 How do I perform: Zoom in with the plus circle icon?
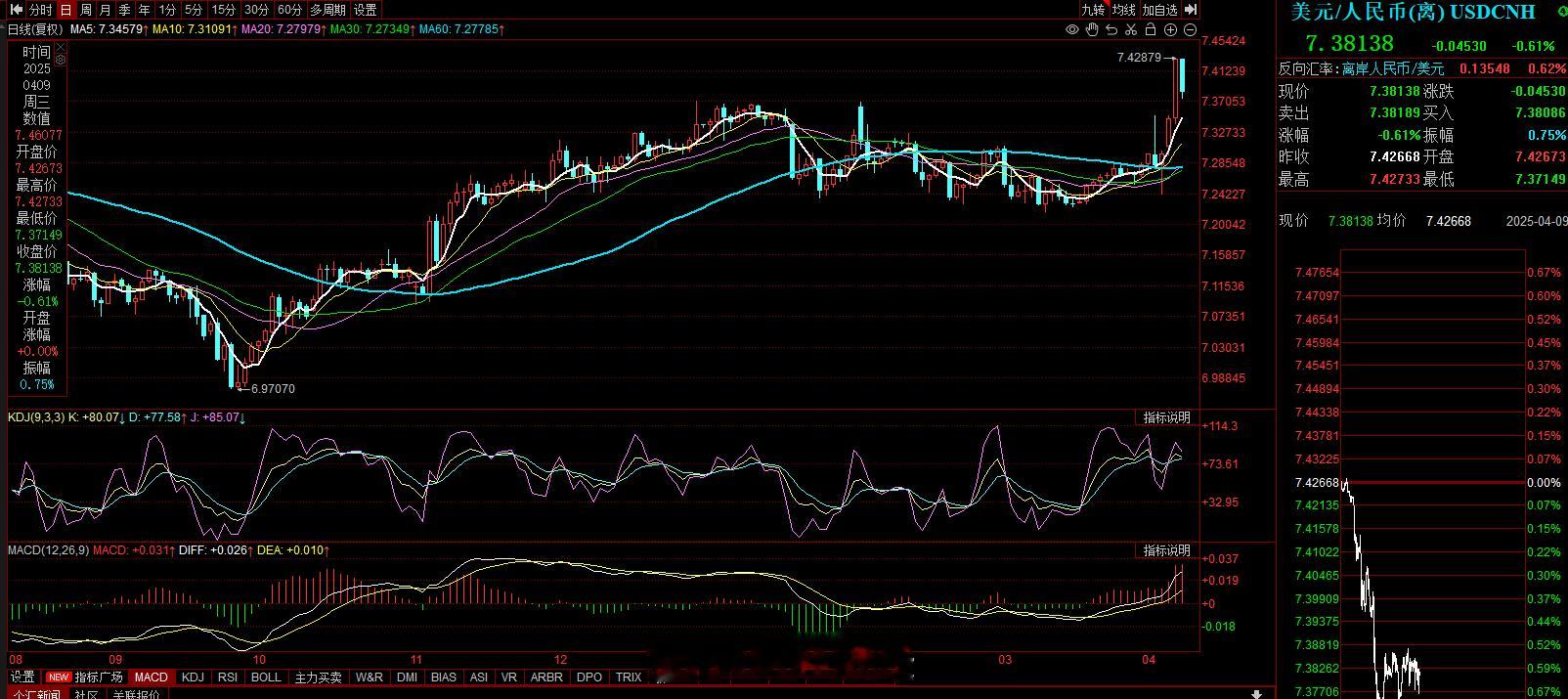click(x=1170, y=29)
